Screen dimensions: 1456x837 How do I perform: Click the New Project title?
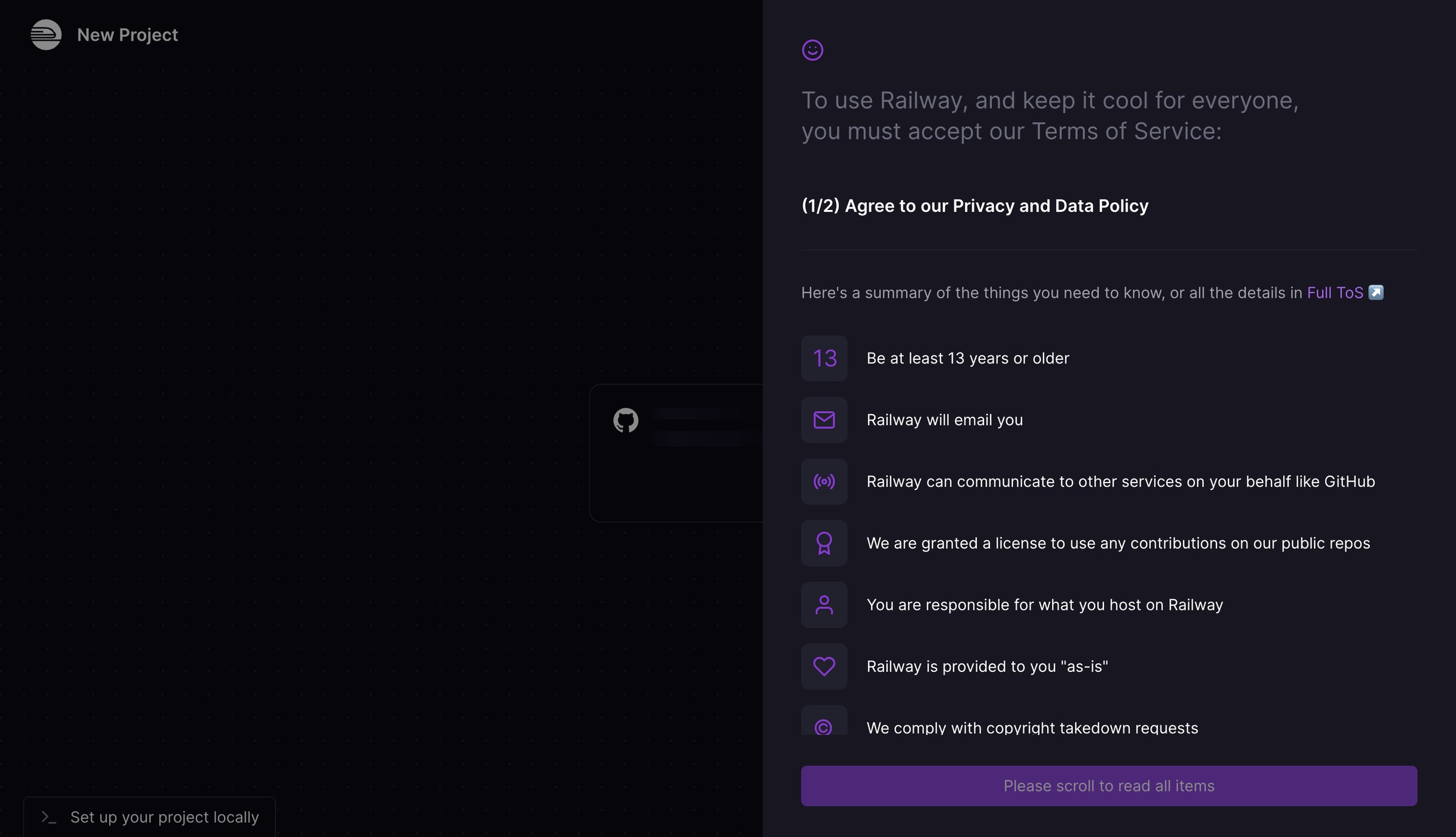point(127,35)
